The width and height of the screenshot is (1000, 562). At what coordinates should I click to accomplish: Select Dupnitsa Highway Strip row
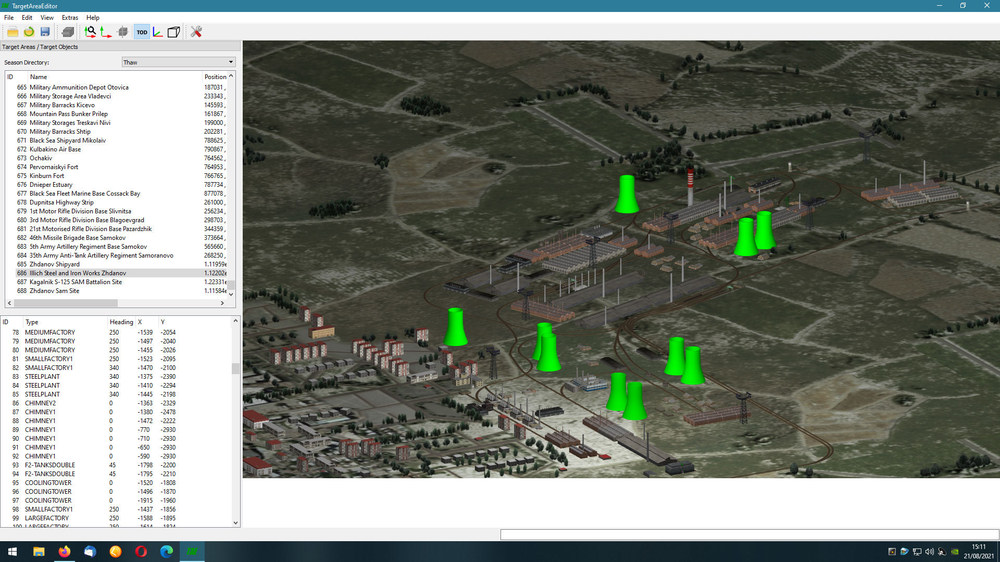point(120,202)
